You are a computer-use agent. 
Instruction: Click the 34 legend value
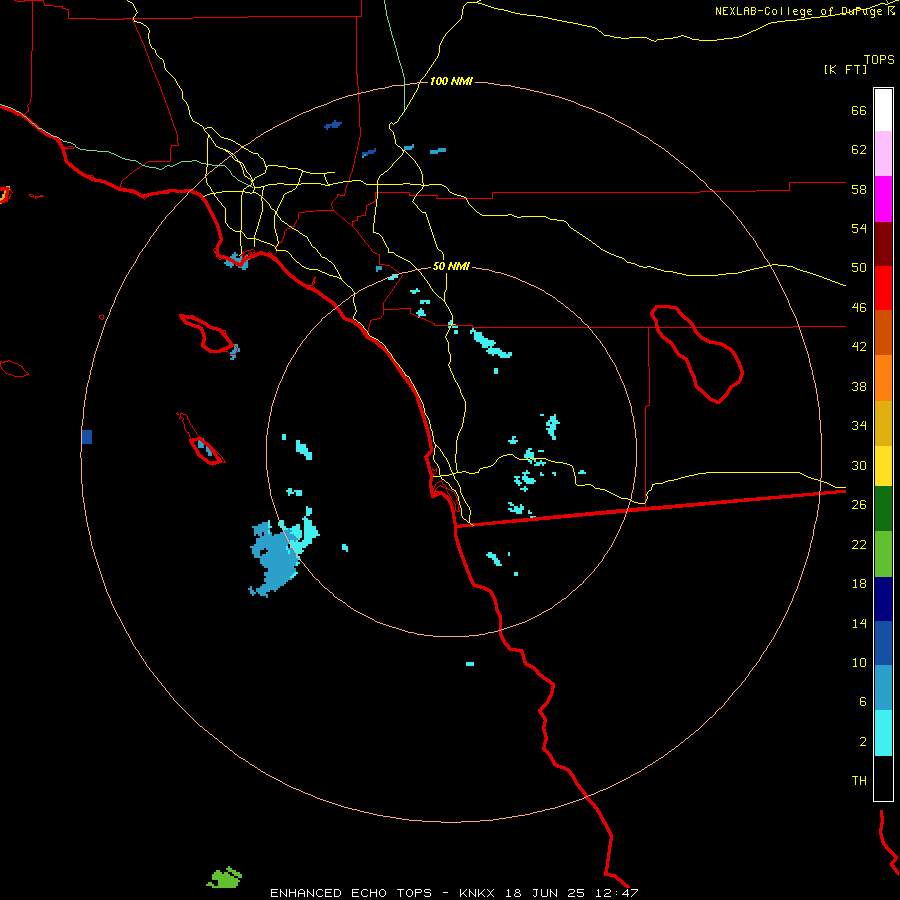pyautogui.click(x=859, y=426)
